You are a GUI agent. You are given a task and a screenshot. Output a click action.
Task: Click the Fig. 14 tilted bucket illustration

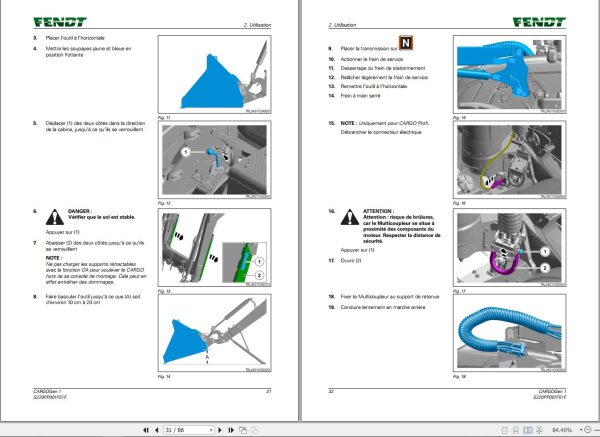(214, 333)
